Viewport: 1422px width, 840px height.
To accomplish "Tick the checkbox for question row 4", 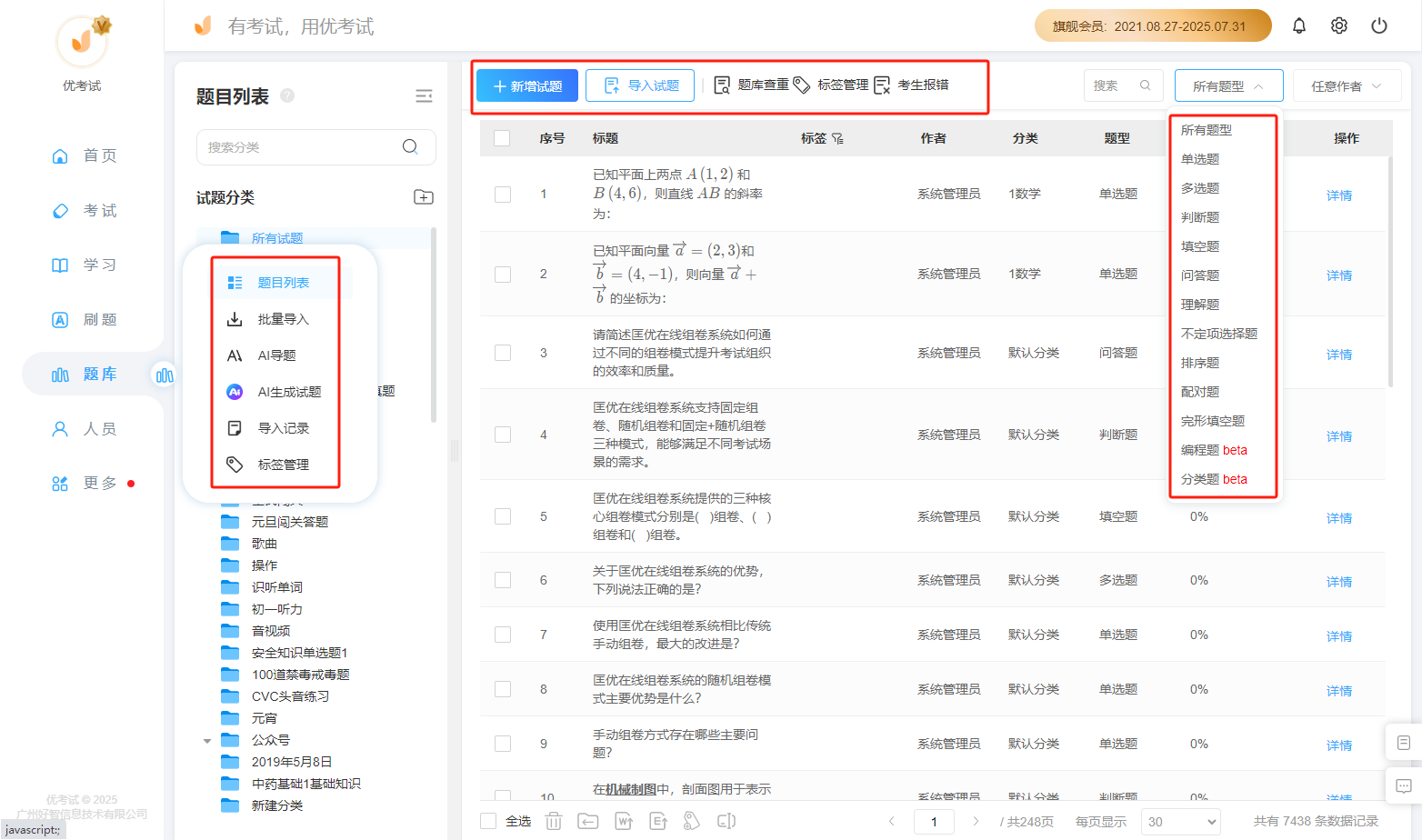I will pos(503,435).
